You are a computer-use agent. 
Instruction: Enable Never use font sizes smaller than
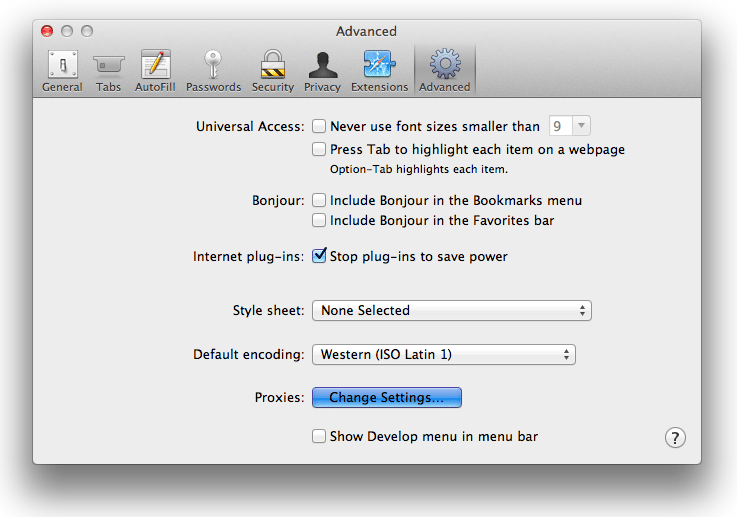click(x=319, y=126)
